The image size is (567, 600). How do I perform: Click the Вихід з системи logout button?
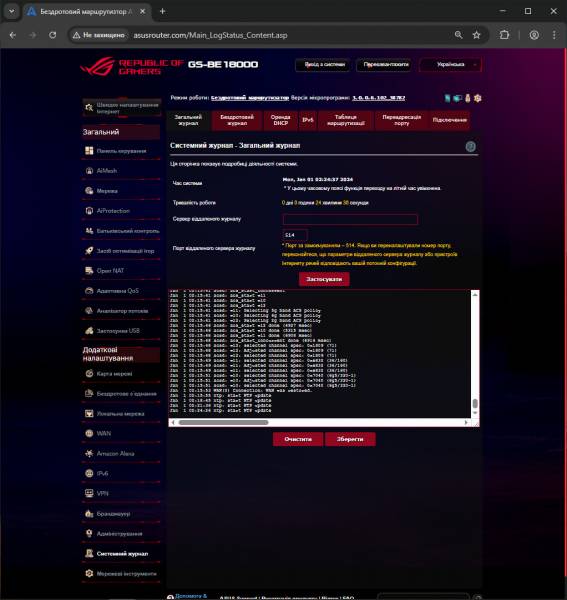324,65
